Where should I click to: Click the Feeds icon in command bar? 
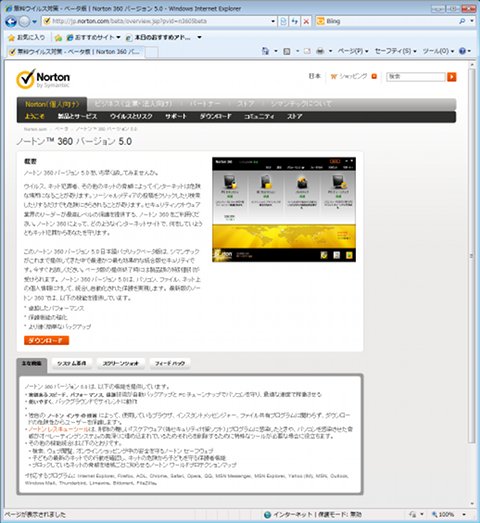[287, 51]
